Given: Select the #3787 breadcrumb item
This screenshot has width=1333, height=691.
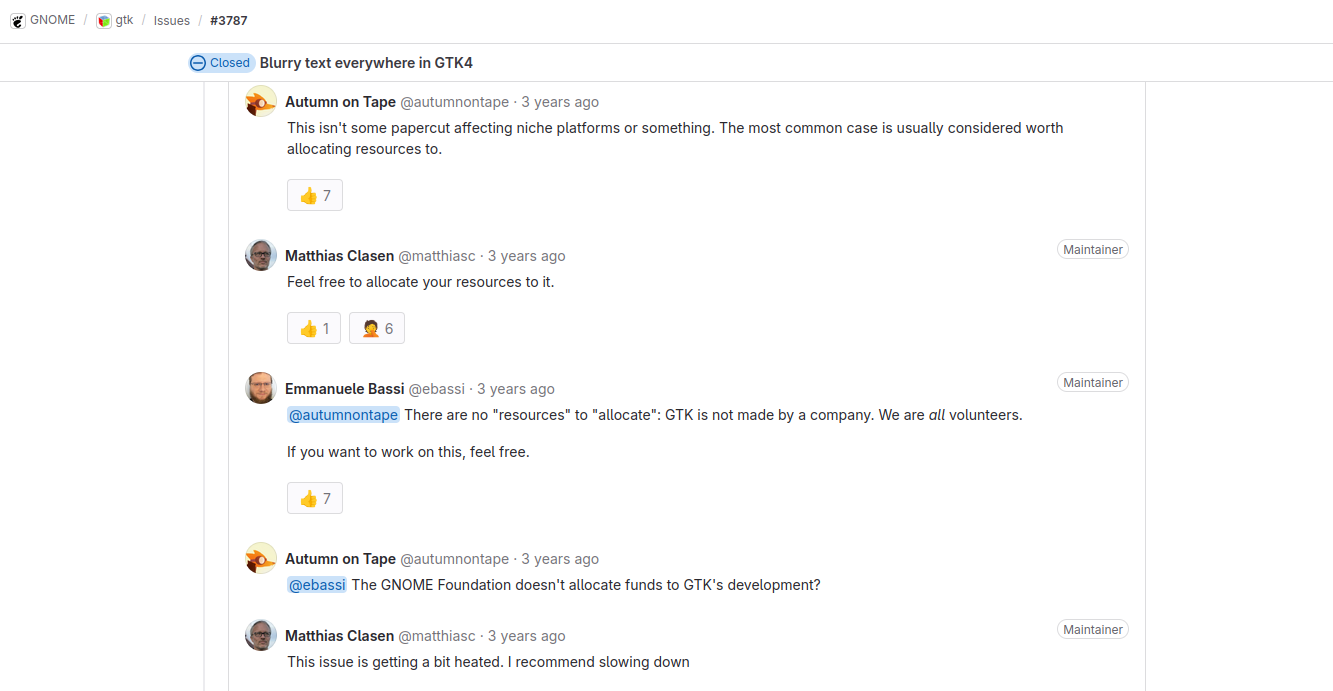Looking at the screenshot, I should coord(229,21).
